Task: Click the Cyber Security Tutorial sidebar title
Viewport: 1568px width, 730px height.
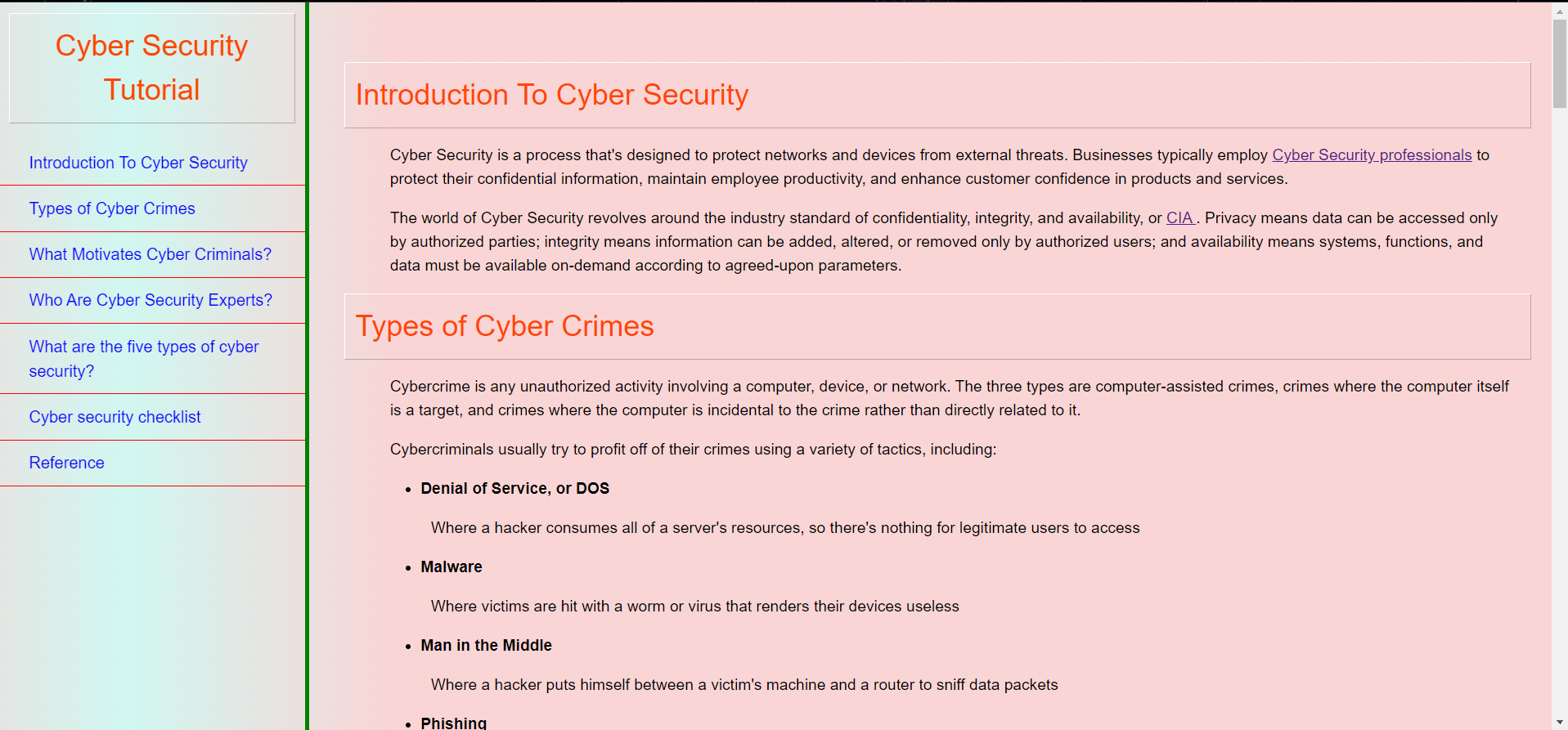Action: pos(152,68)
